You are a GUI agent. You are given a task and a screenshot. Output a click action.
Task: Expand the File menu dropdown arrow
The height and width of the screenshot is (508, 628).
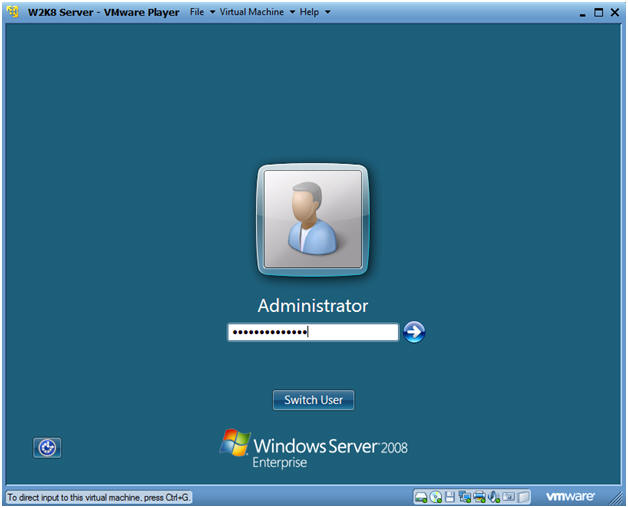(212, 12)
